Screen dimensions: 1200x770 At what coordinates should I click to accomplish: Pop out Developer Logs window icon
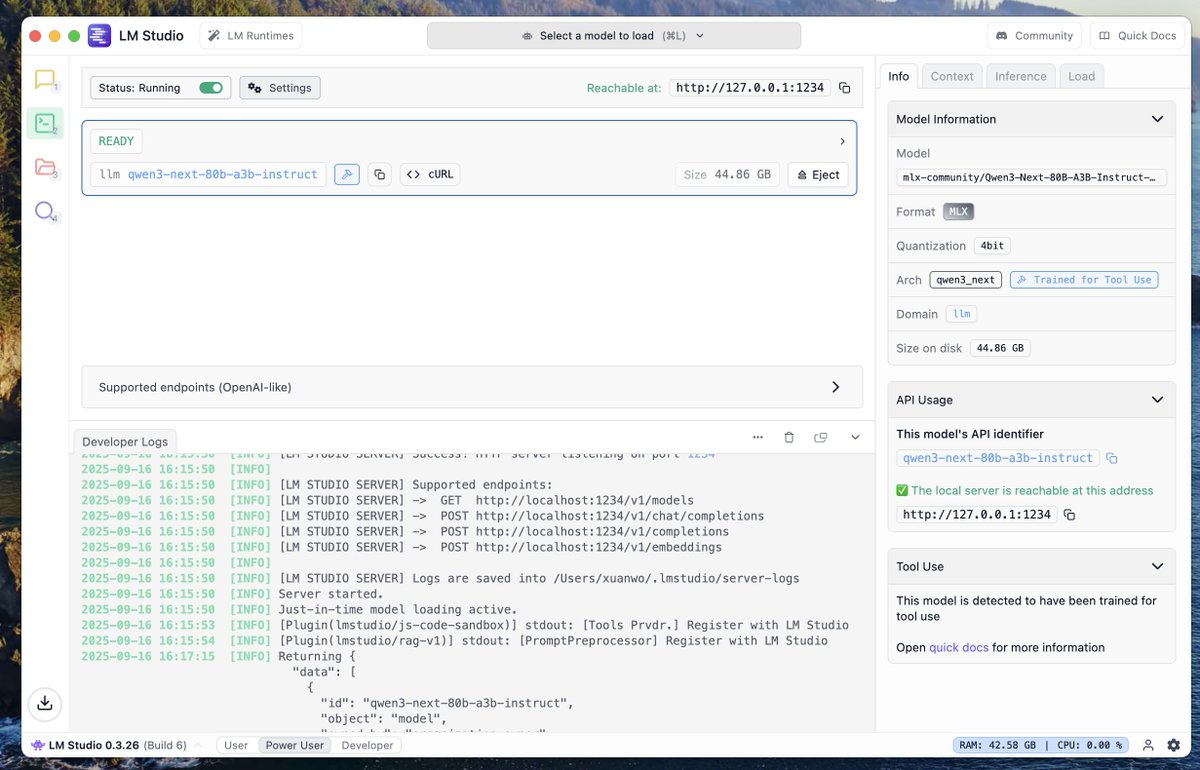pos(821,437)
